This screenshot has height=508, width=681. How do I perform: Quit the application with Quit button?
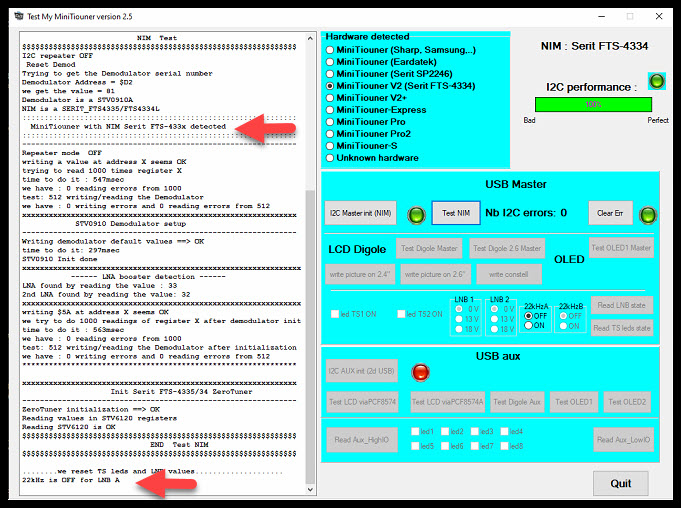click(621, 483)
